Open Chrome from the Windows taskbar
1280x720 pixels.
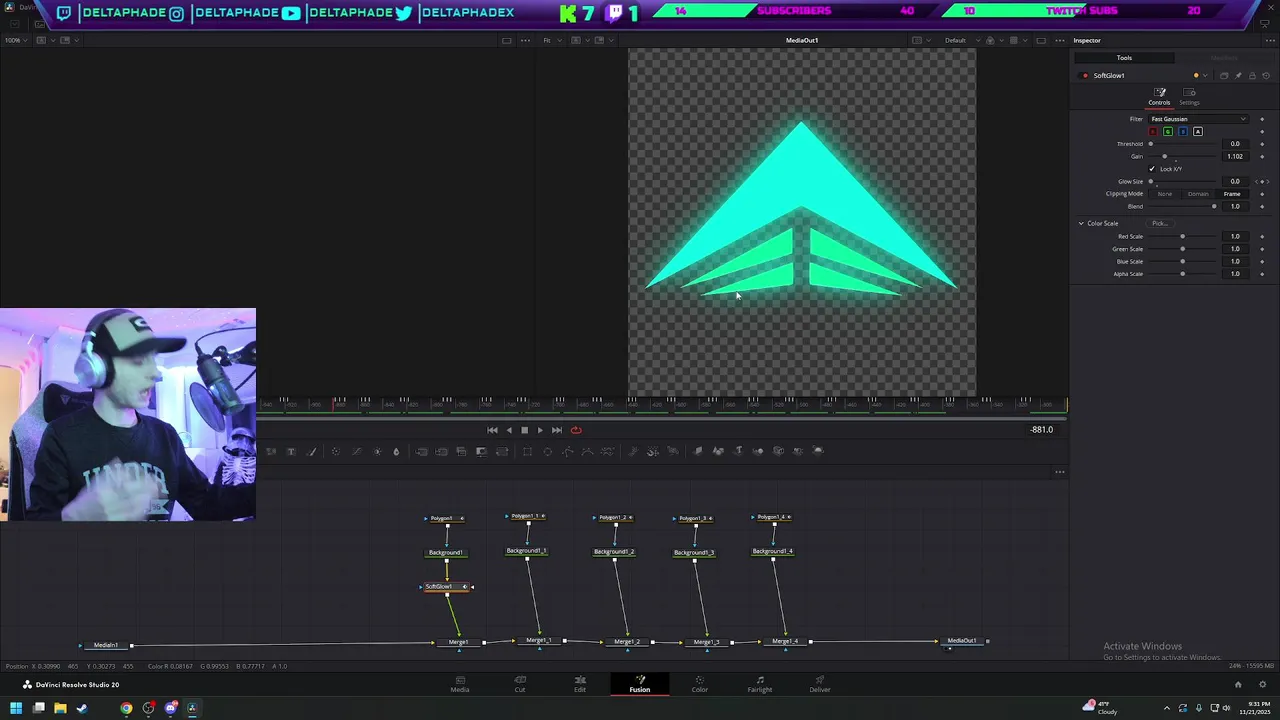pos(126,708)
